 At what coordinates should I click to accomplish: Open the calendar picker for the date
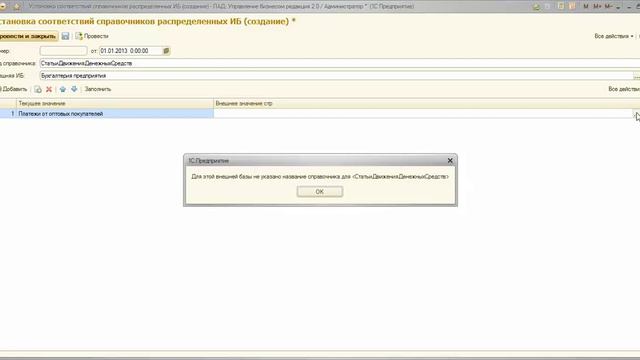point(166,51)
